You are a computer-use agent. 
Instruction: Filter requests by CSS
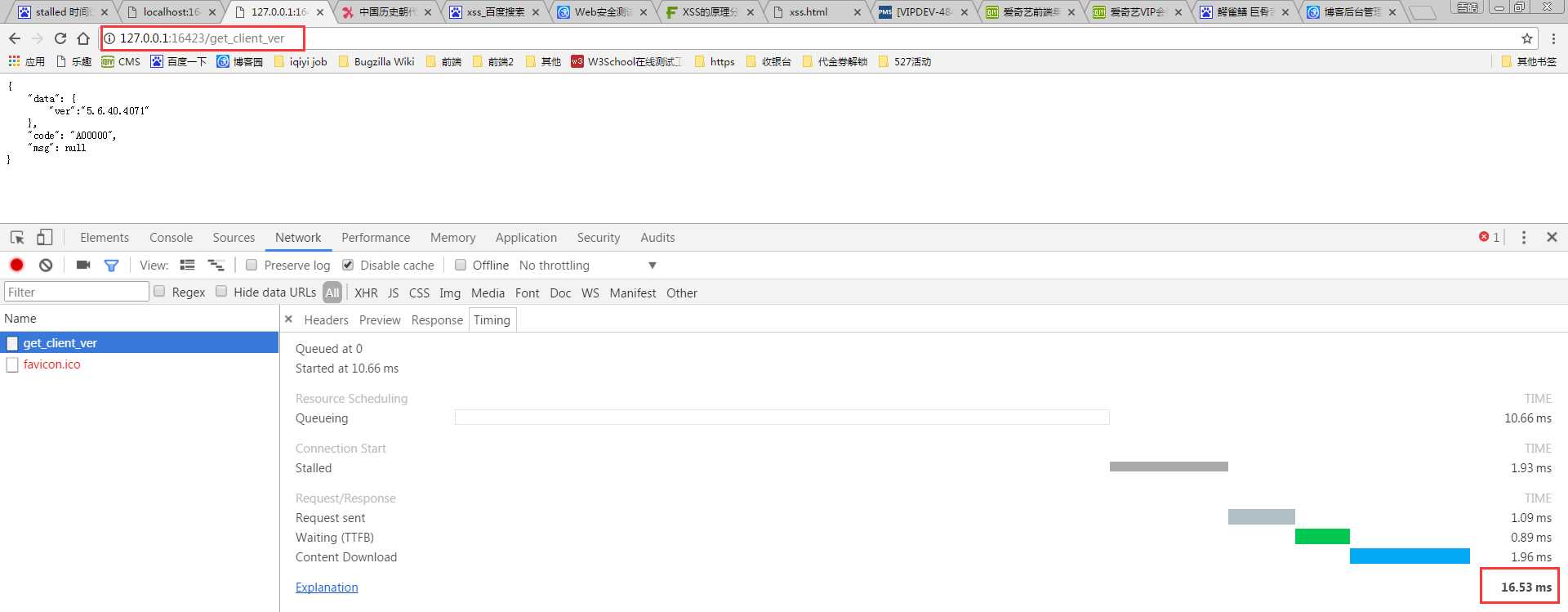tap(419, 293)
